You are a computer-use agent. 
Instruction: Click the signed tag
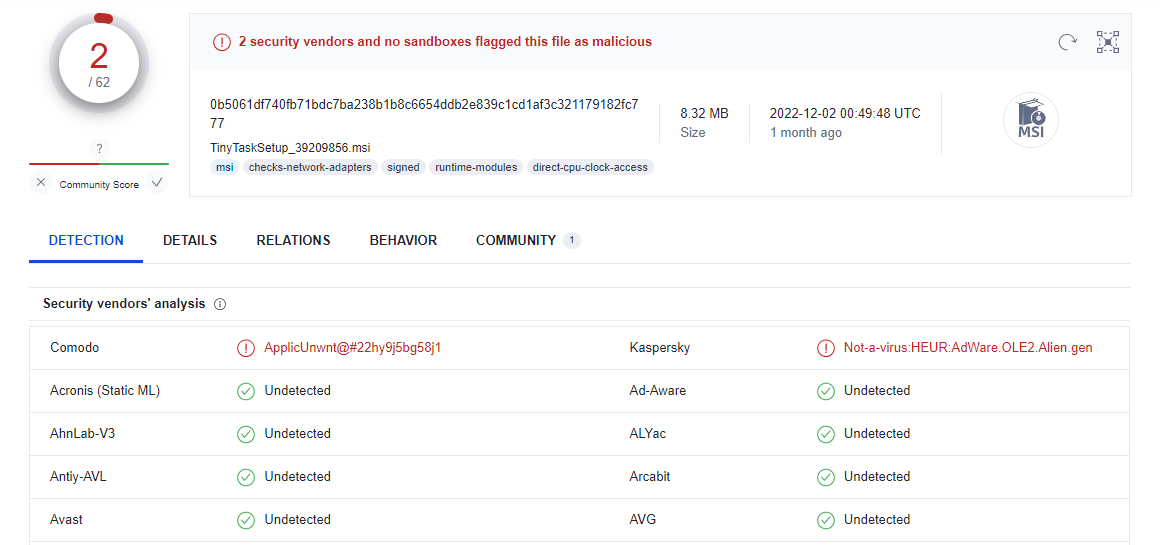(x=403, y=167)
